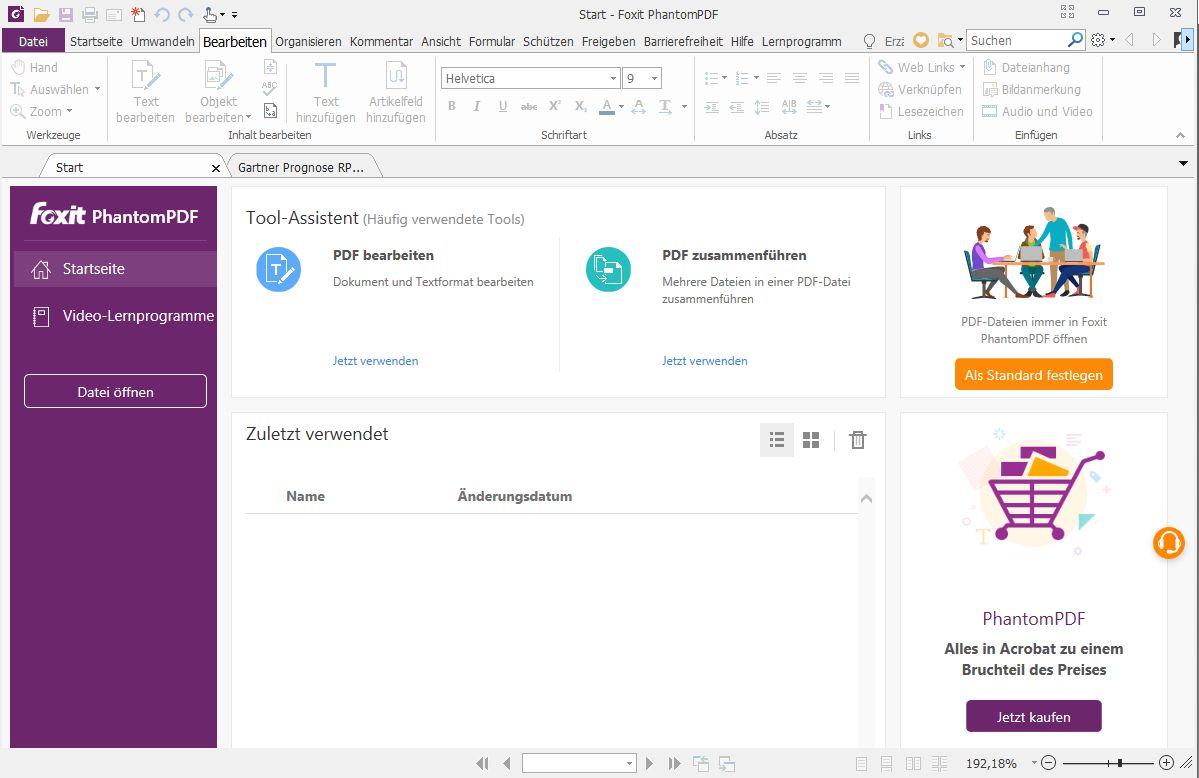Click the Lesezeichen bookmark tool
1199x778 pixels.
pos(921,112)
